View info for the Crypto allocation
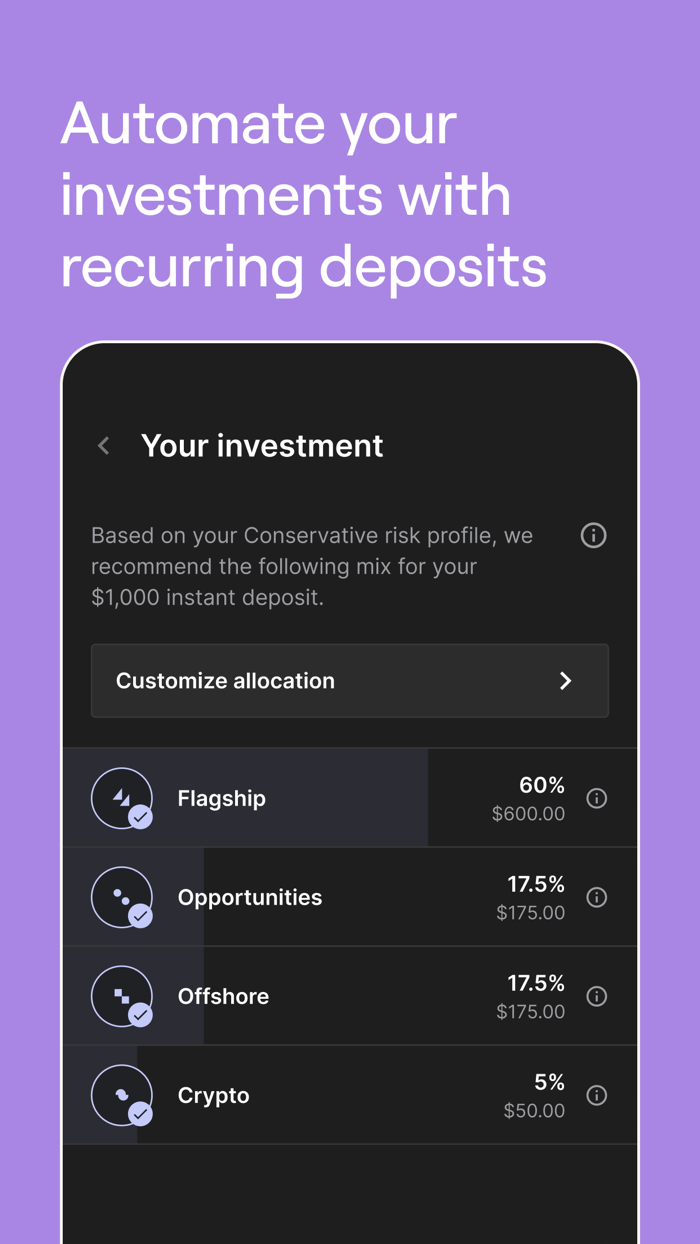The height and width of the screenshot is (1244, 700). point(597,1094)
